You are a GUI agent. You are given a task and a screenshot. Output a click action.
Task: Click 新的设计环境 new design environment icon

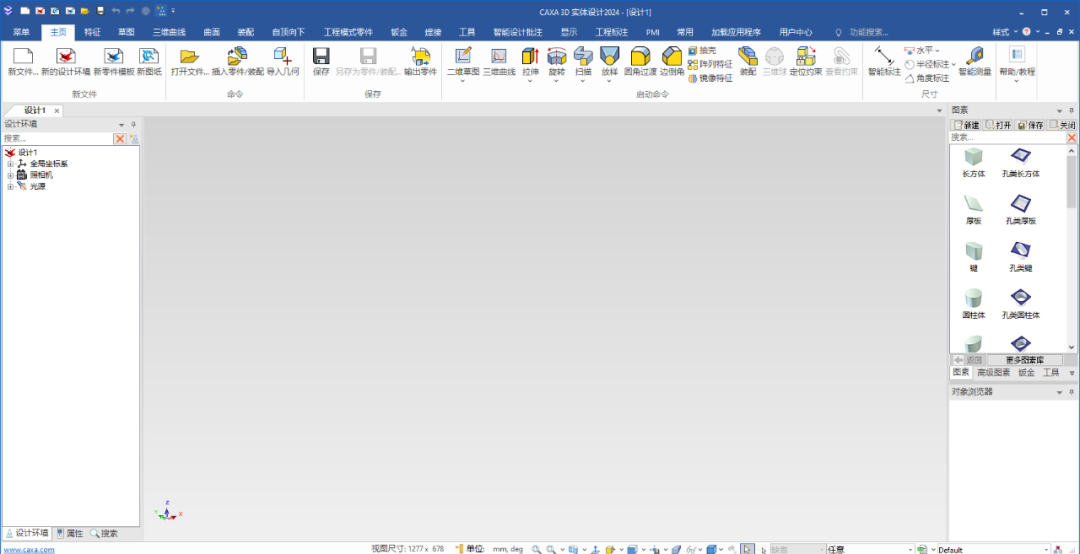pos(65,57)
